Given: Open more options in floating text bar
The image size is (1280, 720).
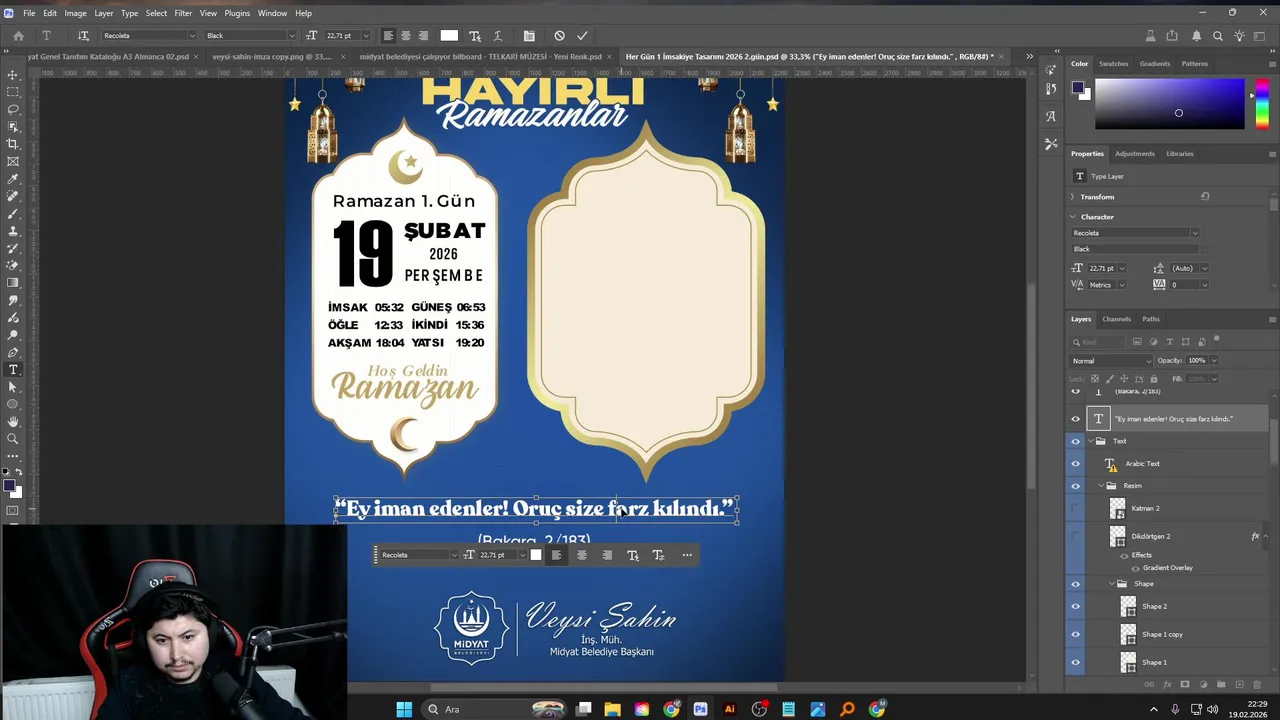Looking at the screenshot, I should click(x=687, y=555).
